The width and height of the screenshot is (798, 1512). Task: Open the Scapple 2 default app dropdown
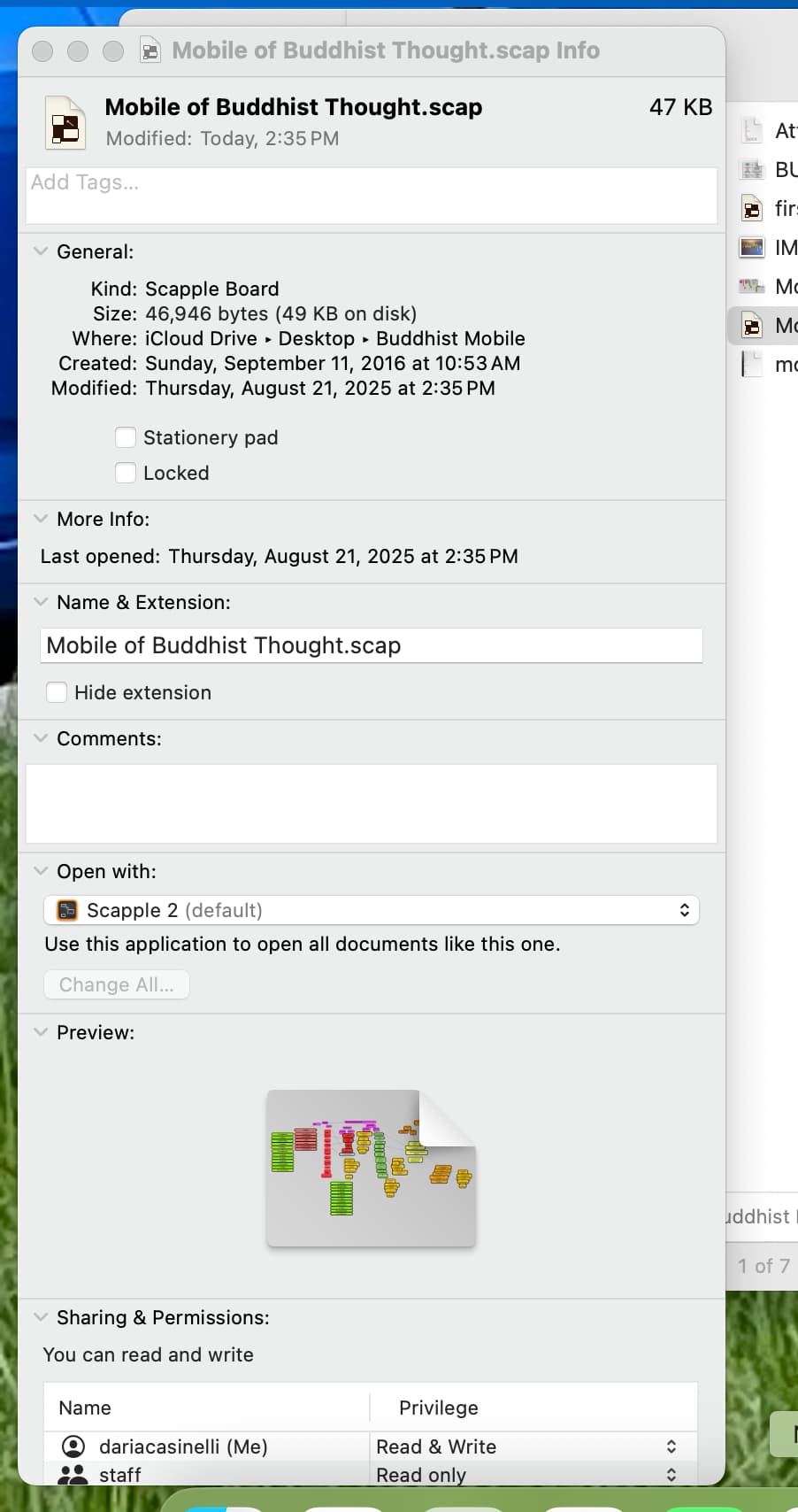click(x=372, y=910)
